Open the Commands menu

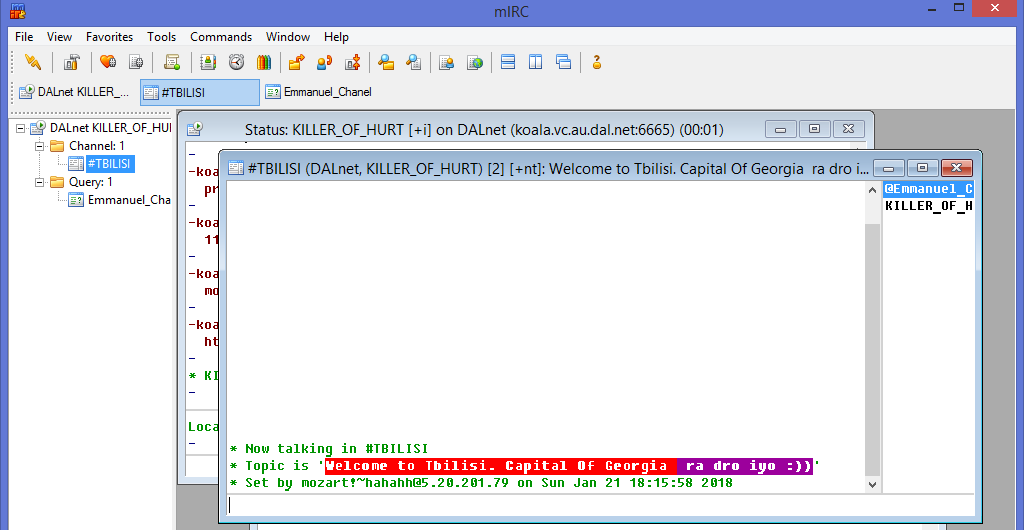(221, 37)
